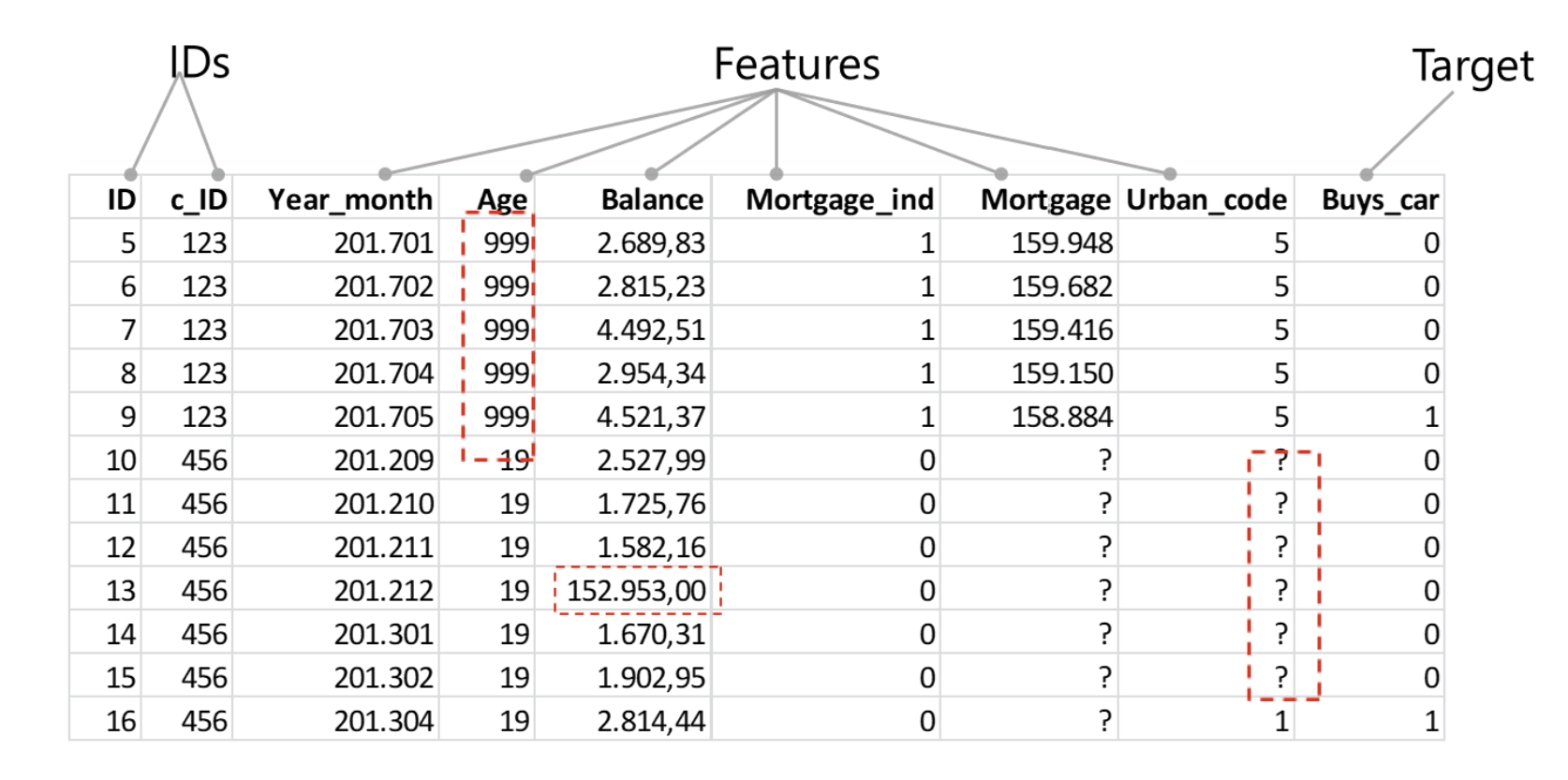Click c_ID cell 456 in row ID 14
Viewport: 1568px width, 780px height.
[204, 635]
